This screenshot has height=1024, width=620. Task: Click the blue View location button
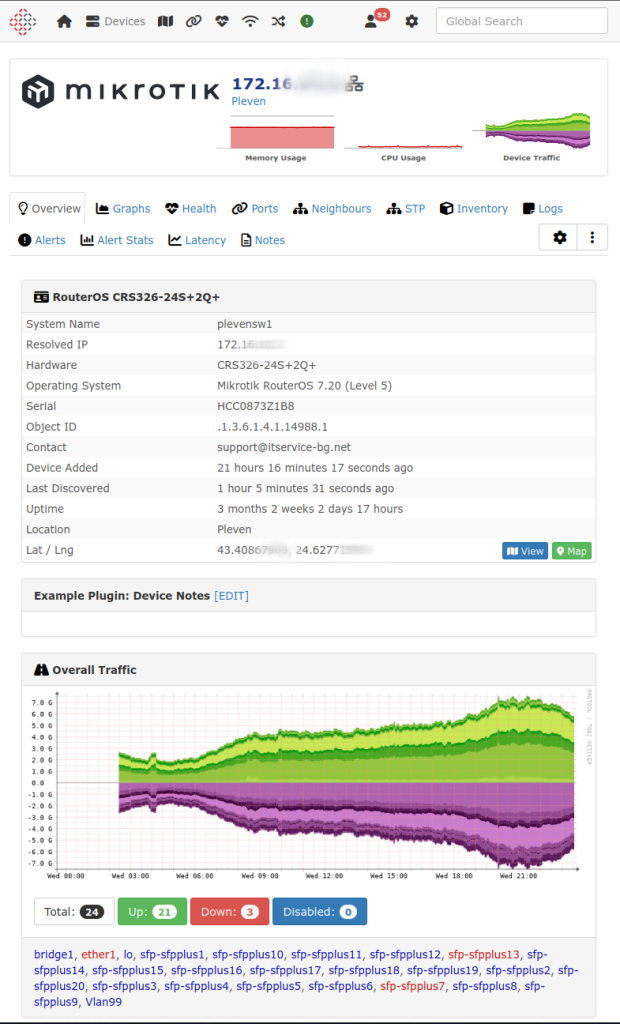[x=525, y=551]
